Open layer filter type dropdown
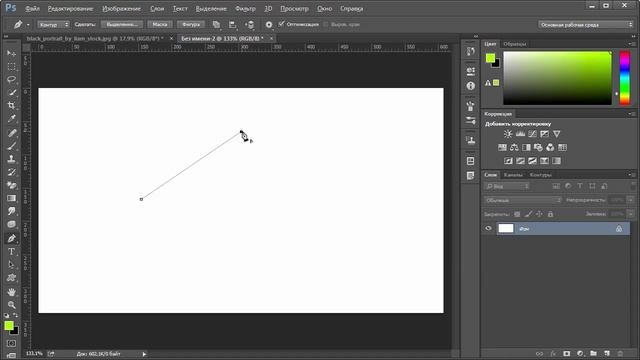The width and height of the screenshot is (640, 360). [507, 186]
